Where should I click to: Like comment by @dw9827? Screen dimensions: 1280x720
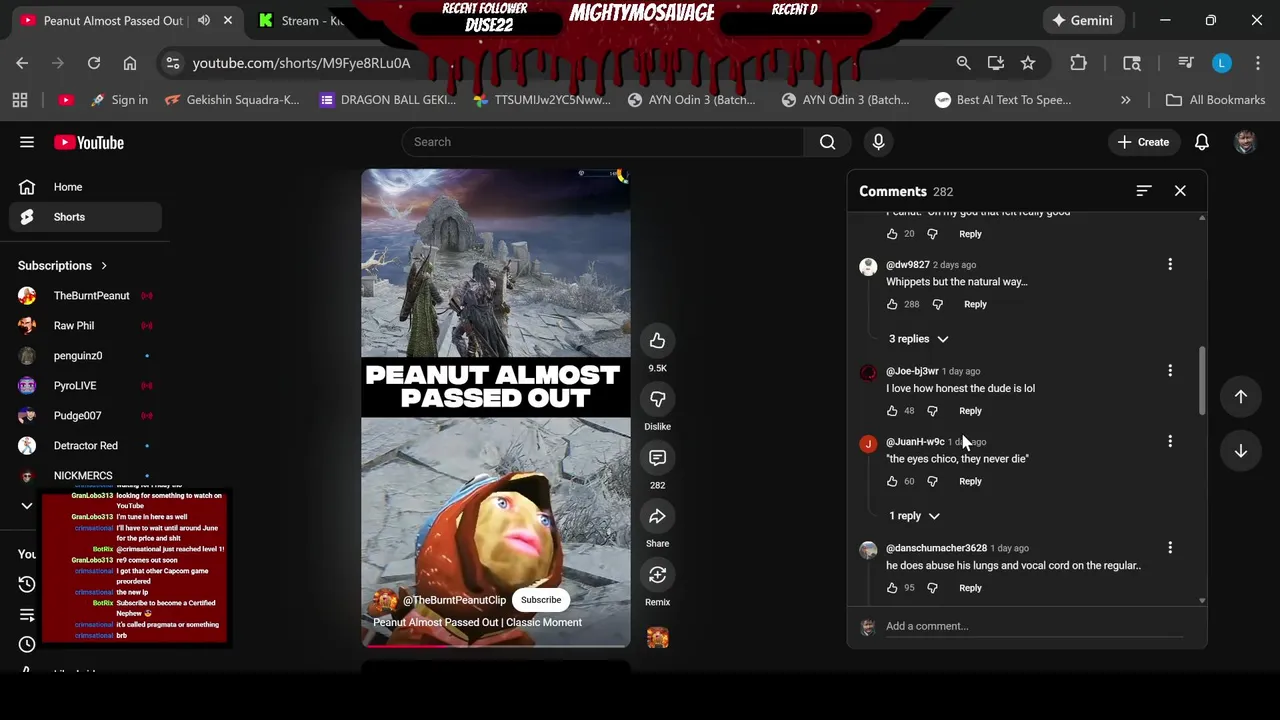pos(892,304)
